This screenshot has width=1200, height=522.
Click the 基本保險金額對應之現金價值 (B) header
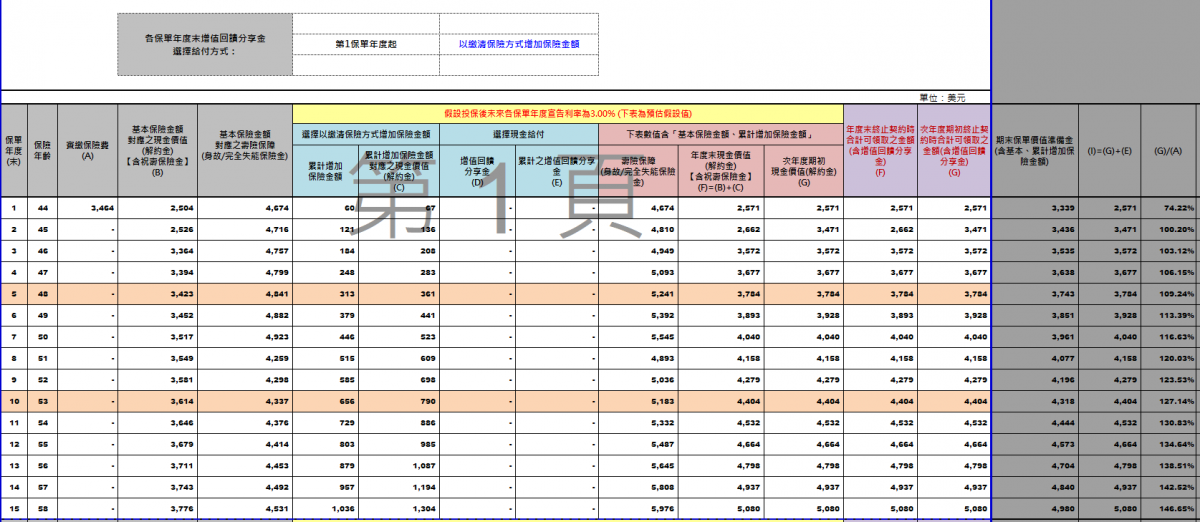(157, 150)
